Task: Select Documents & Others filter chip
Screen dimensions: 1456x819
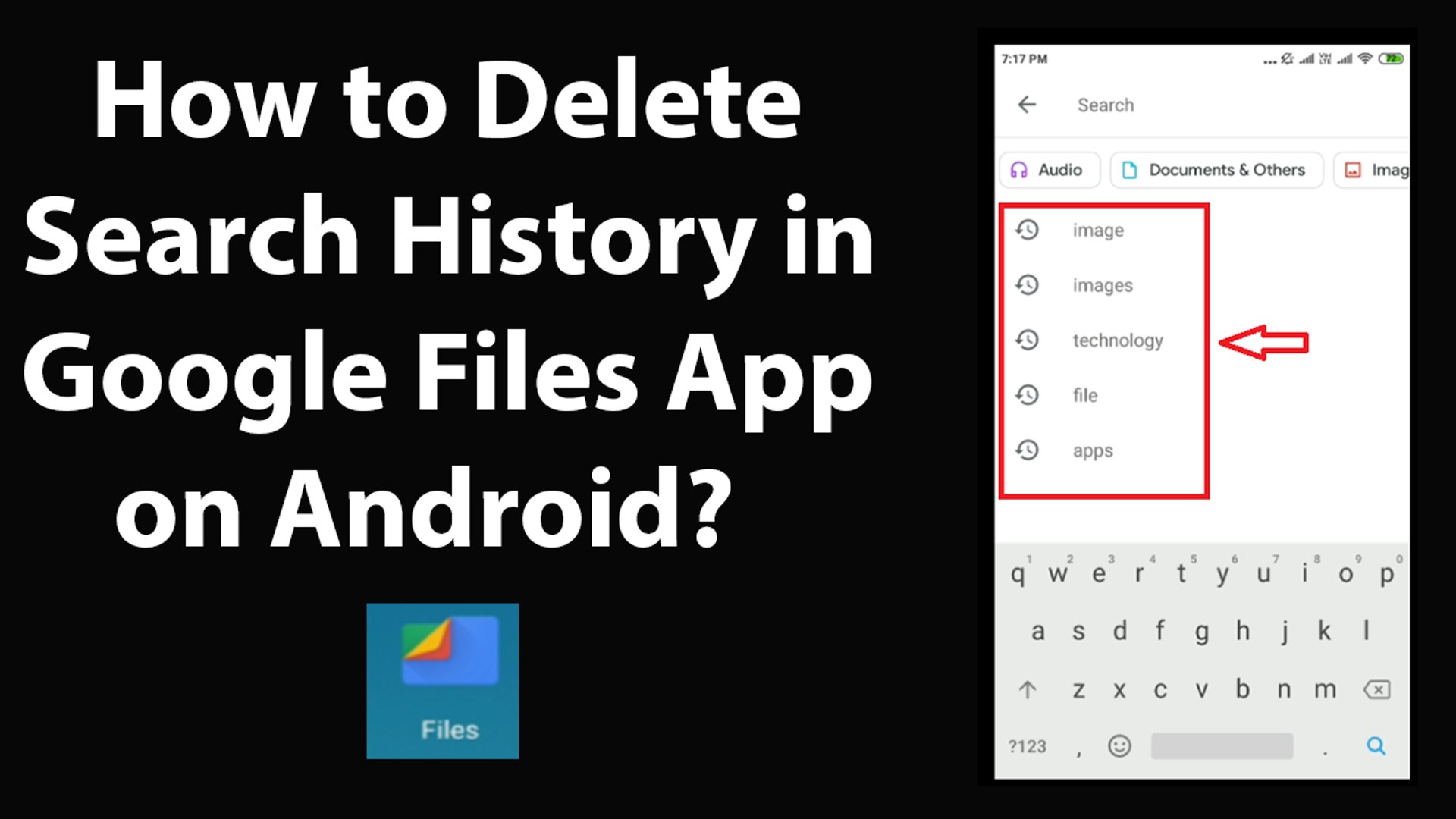Action: (1216, 170)
